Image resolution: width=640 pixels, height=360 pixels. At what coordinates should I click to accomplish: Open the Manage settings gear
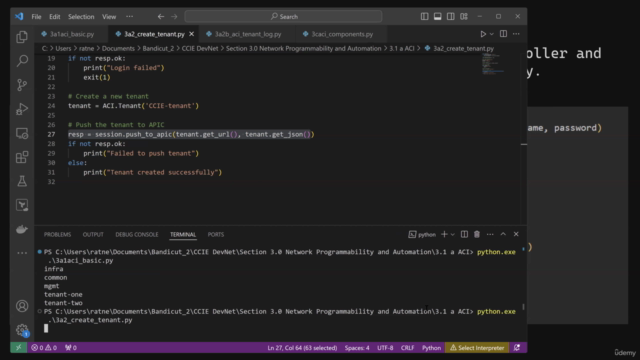click(x=22, y=330)
